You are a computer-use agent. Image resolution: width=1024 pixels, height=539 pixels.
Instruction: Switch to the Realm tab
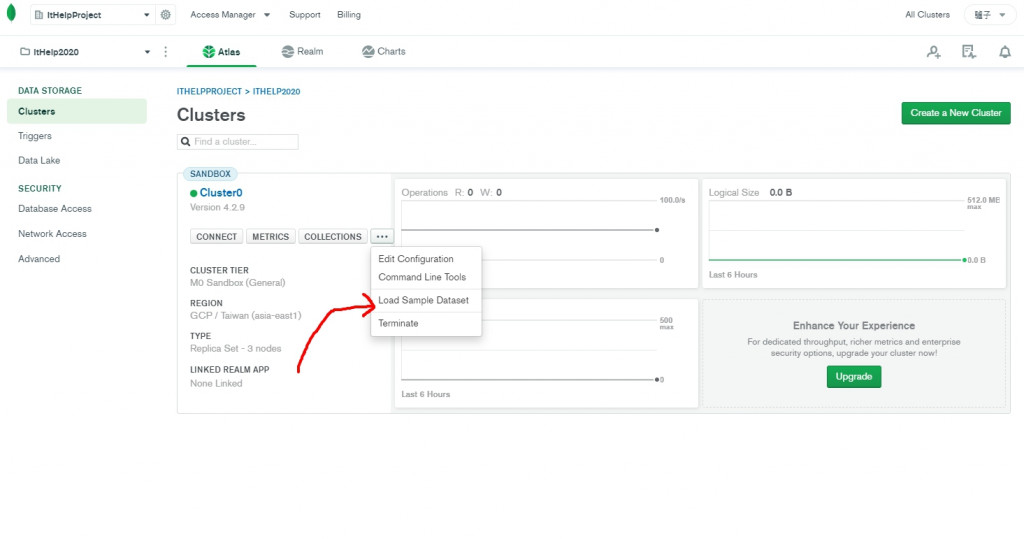302,52
